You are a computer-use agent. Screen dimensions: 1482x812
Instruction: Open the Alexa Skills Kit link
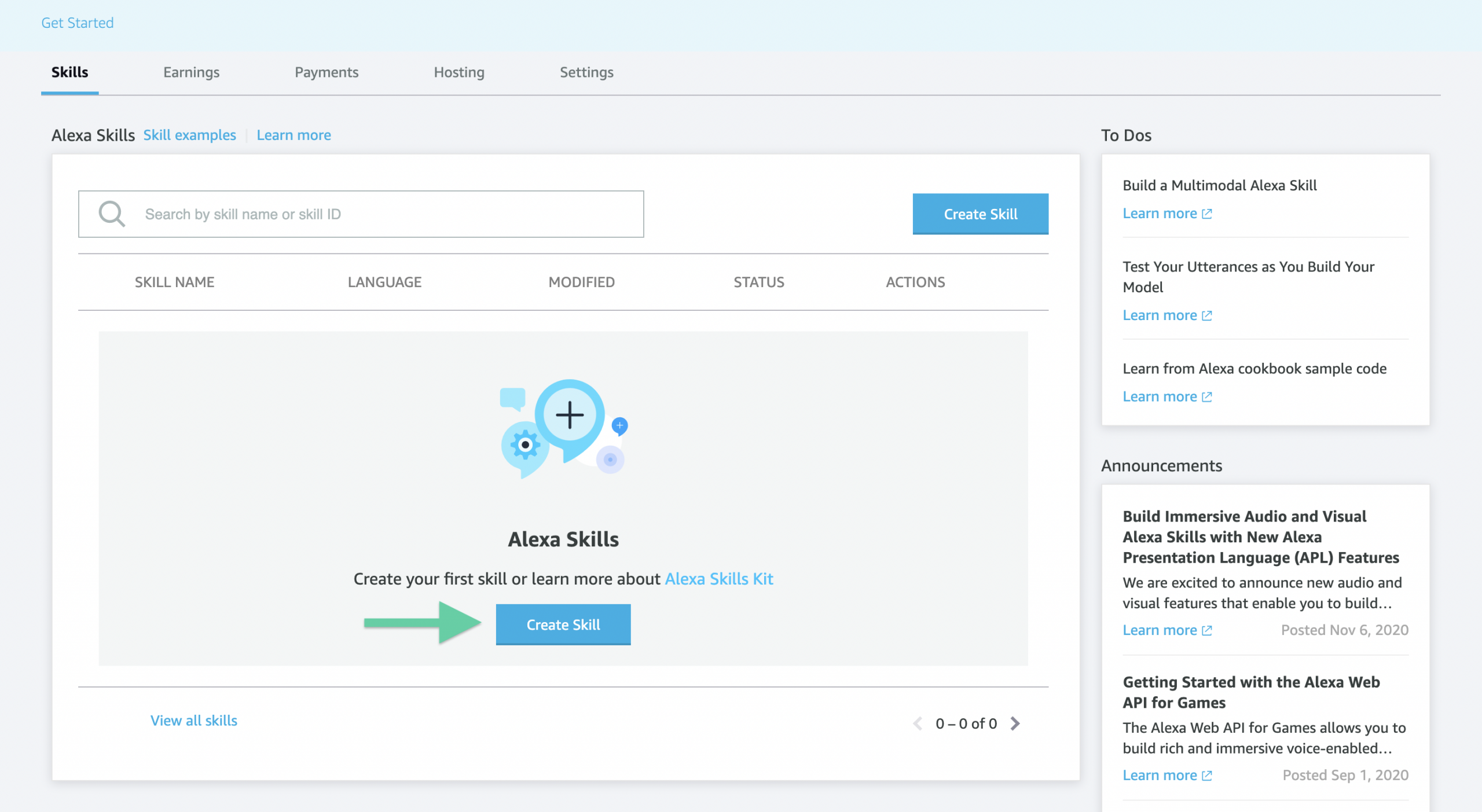click(719, 579)
